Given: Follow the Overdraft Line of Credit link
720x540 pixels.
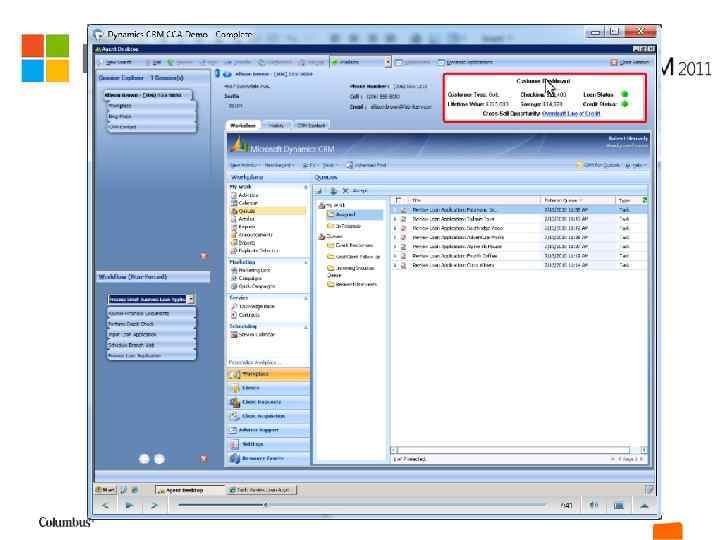Looking at the screenshot, I should (x=571, y=113).
